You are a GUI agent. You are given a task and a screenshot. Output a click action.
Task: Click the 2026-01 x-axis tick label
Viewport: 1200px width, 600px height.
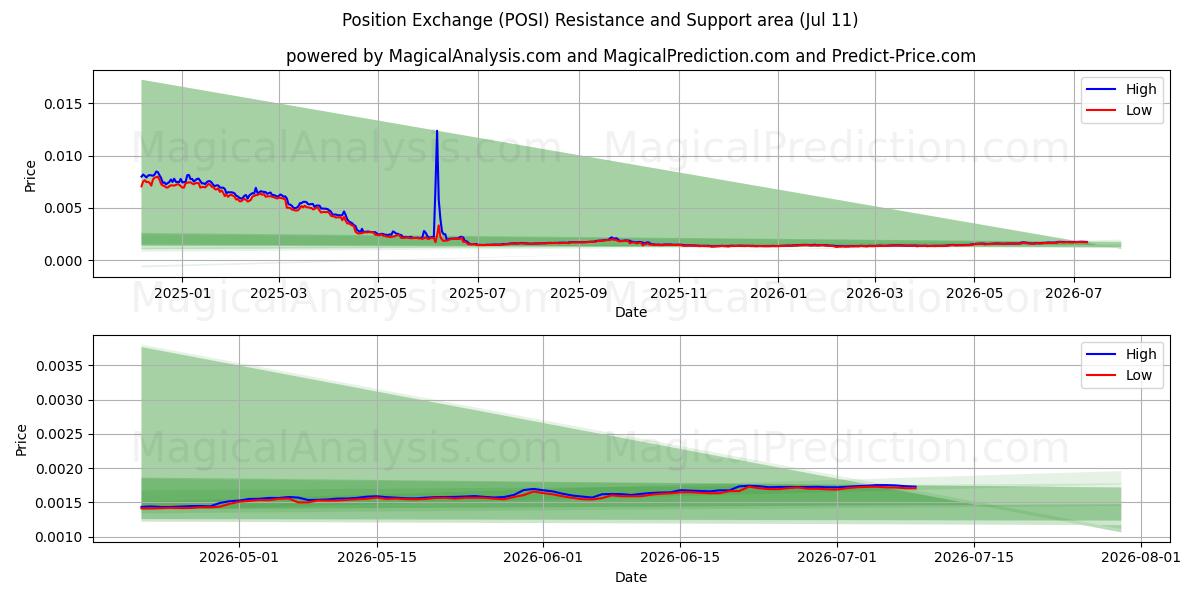pos(778,293)
